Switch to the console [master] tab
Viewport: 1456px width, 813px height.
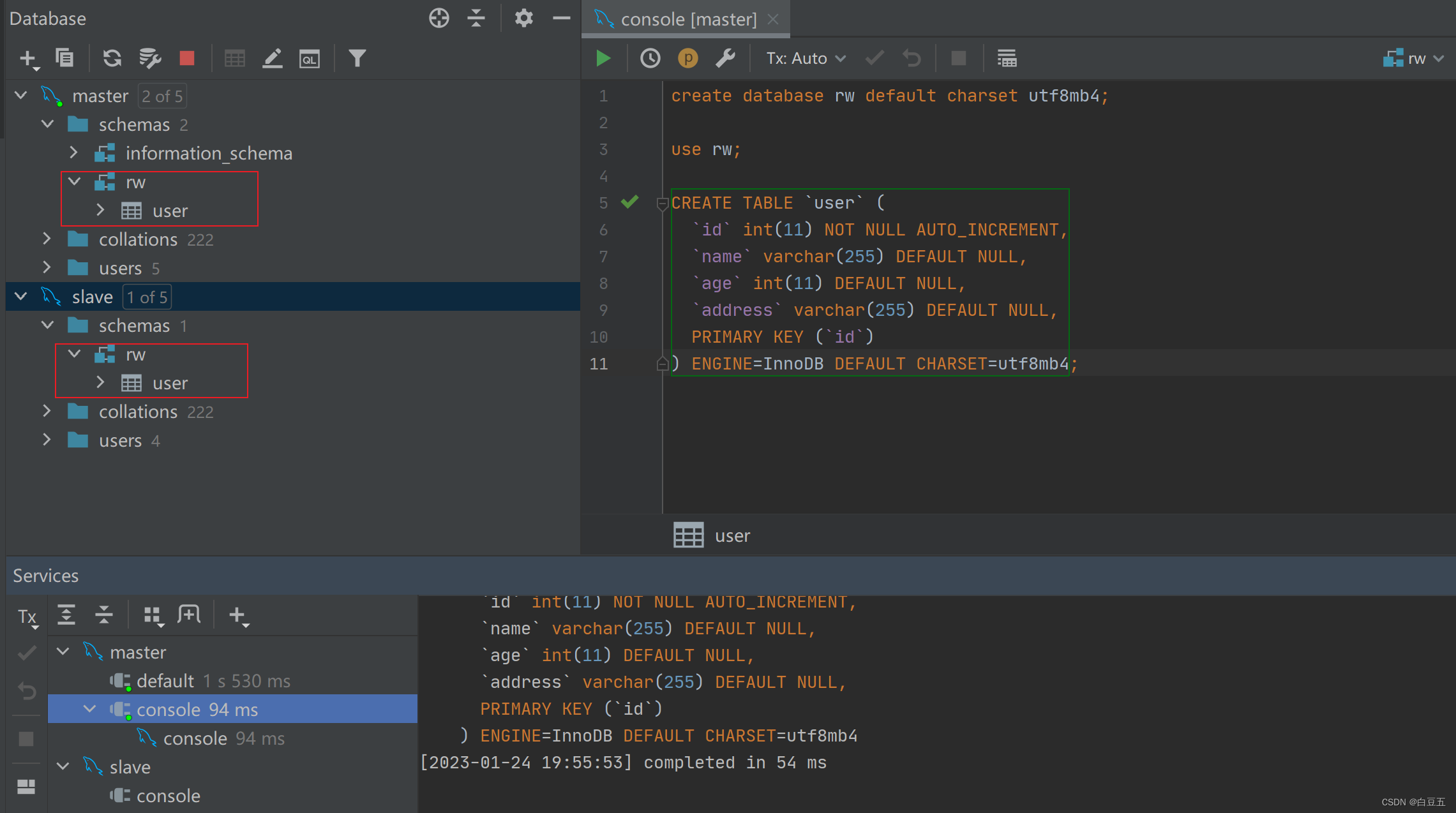click(687, 19)
